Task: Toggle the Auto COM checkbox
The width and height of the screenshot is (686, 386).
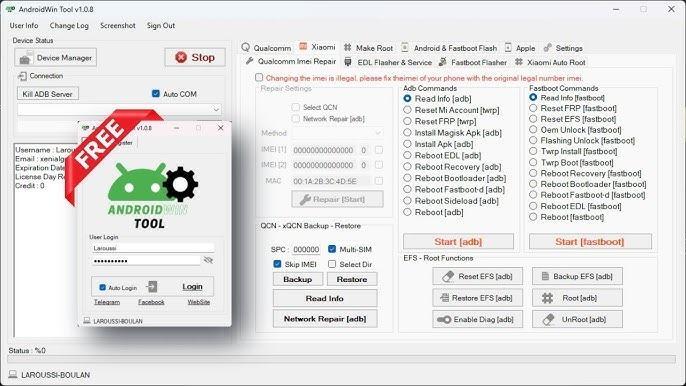Action: pyautogui.click(x=156, y=93)
